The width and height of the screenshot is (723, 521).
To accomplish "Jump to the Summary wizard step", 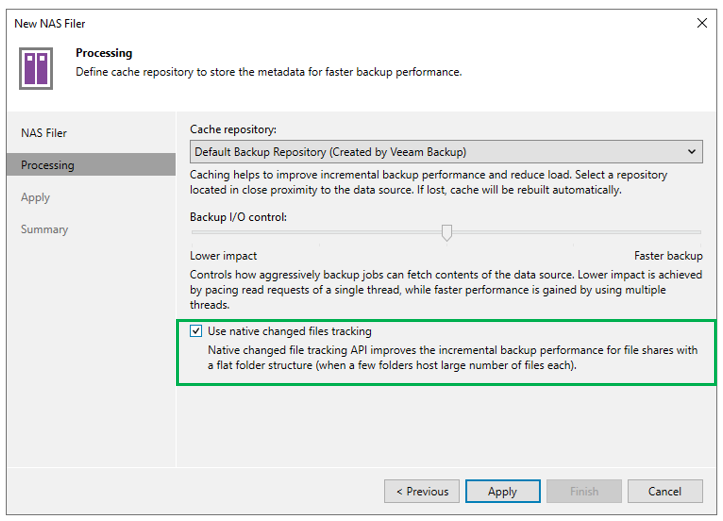I will coord(45,229).
